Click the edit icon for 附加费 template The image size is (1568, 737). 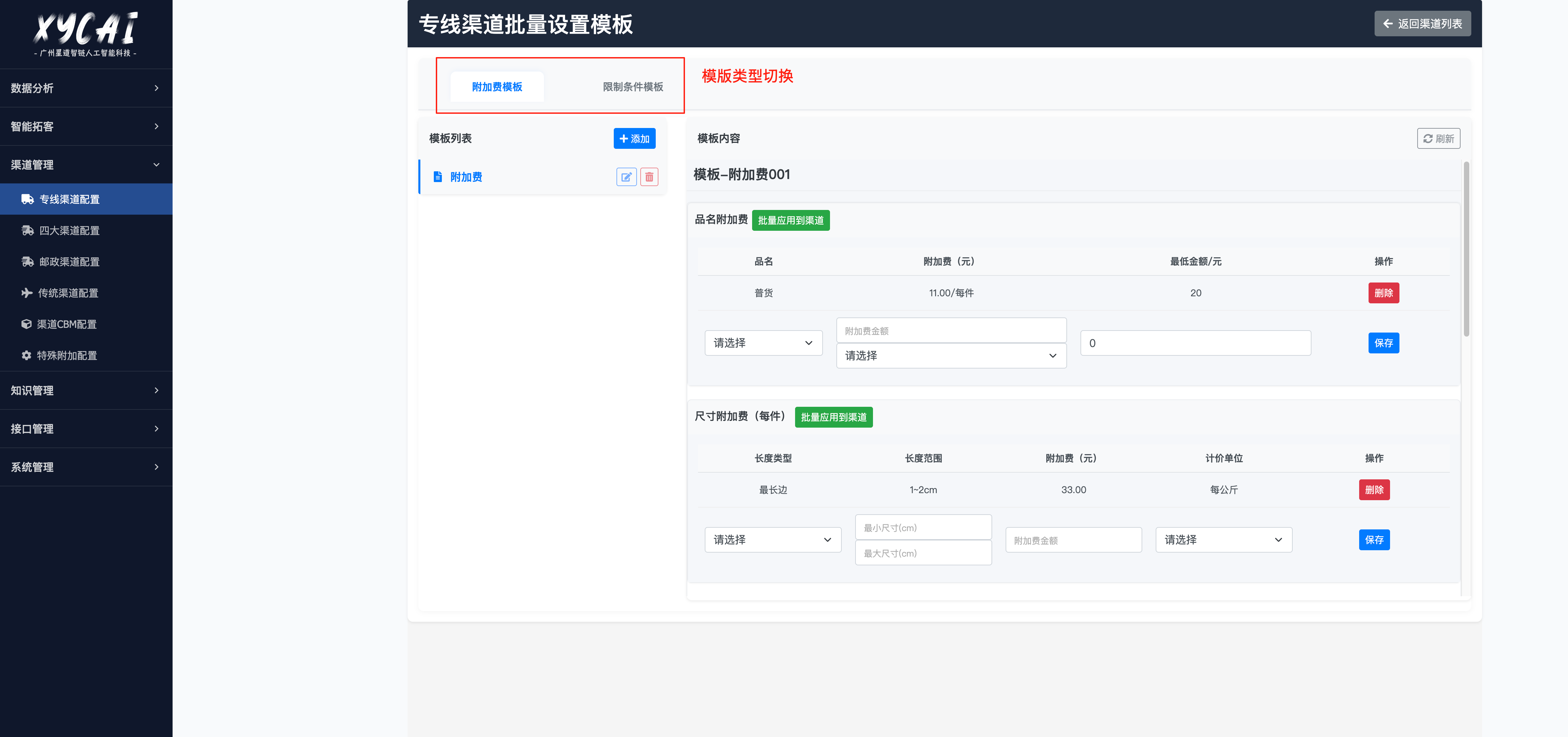[626, 177]
